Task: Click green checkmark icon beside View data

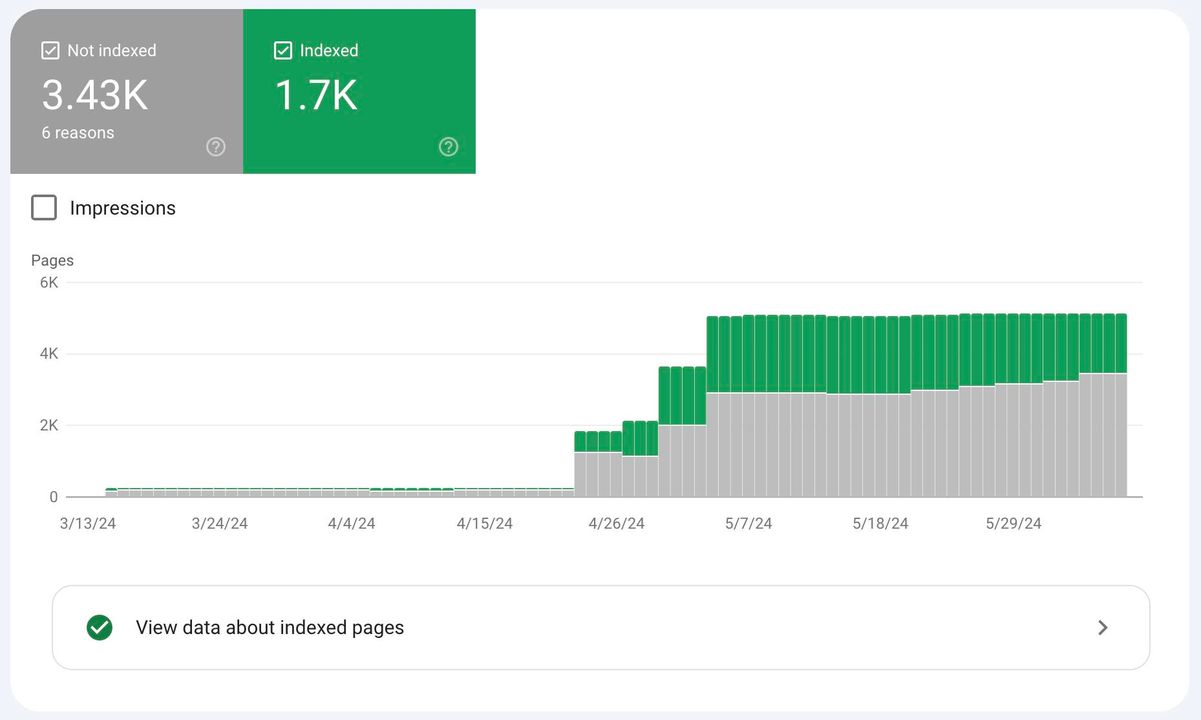Action: (x=99, y=628)
